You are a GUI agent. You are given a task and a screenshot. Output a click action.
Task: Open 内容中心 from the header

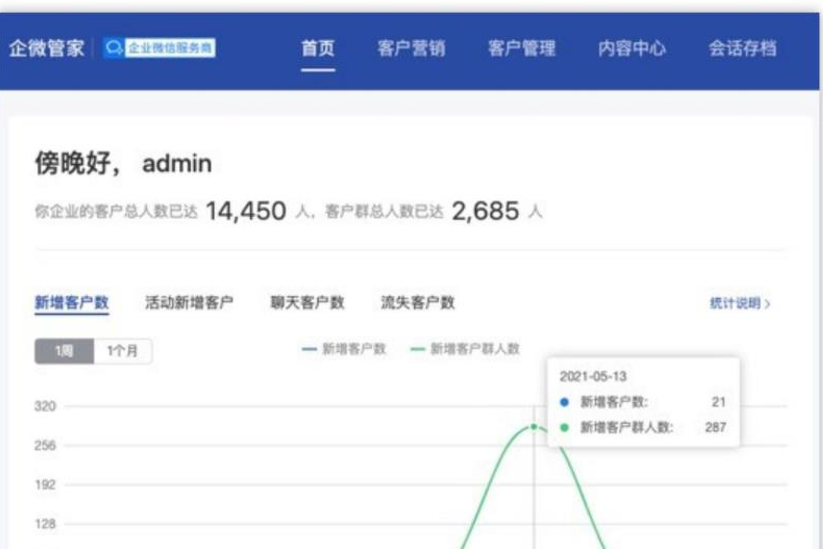[631, 48]
